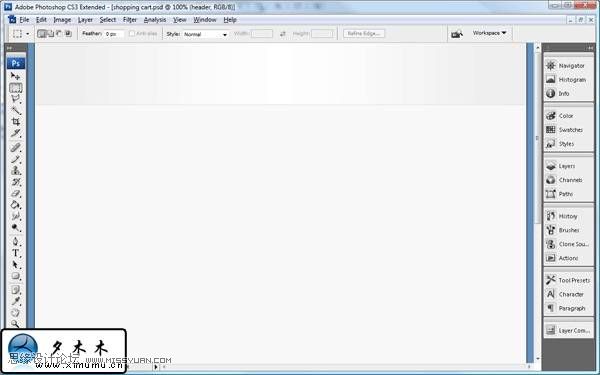Screen dimensions: 600x375
Task: Select the Smudge/Blur tool
Action: tap(15, 216)
